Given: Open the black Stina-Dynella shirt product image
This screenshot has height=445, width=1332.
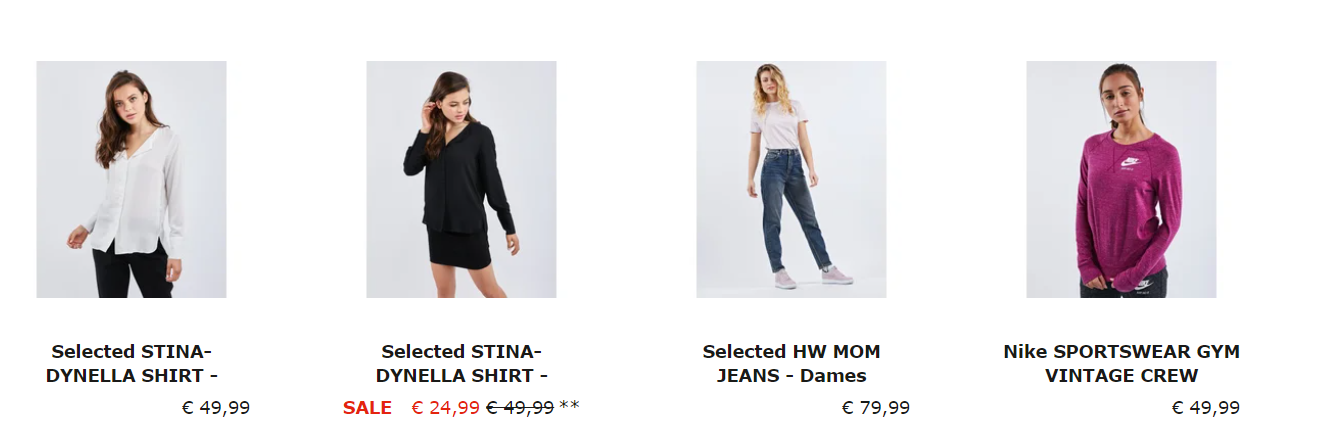Looking at the screenshot, I should click(461, 179).
